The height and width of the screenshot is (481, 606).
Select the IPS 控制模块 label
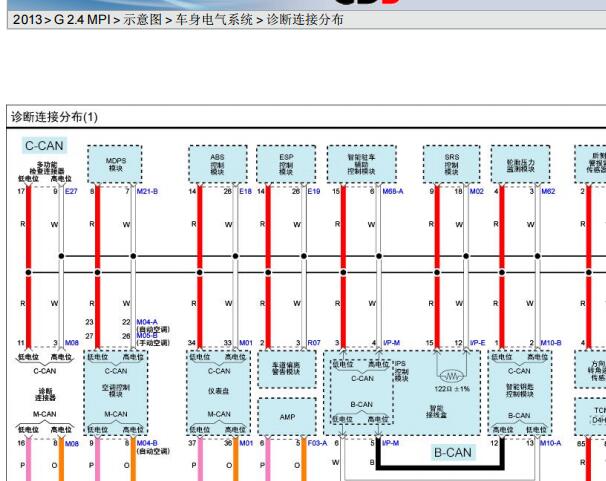pos(401,371)
